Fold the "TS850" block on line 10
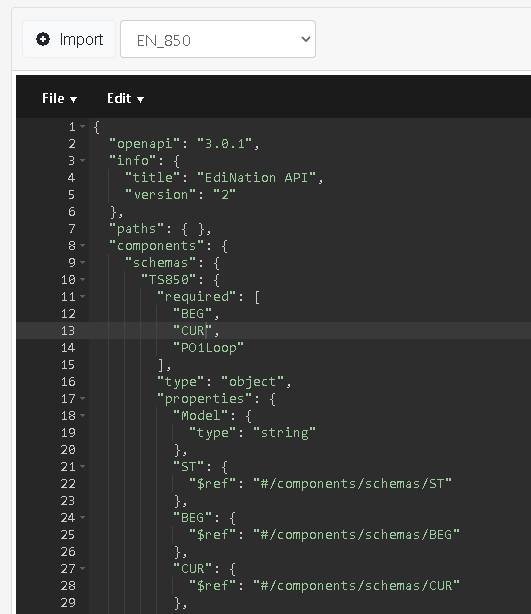531x614 pixels. 83,280
